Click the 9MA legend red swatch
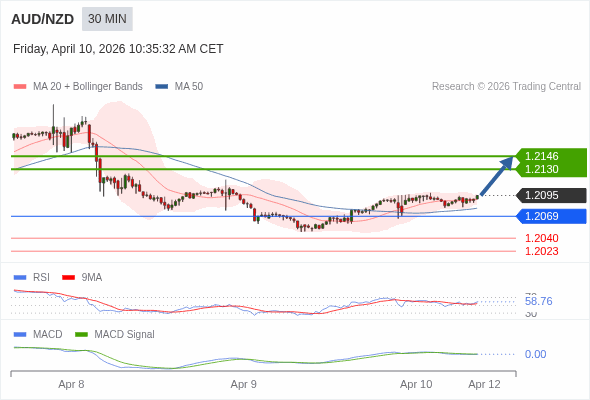Image resolution: width=590 pixels, height=400 pixels. click(x=68, y=278)
